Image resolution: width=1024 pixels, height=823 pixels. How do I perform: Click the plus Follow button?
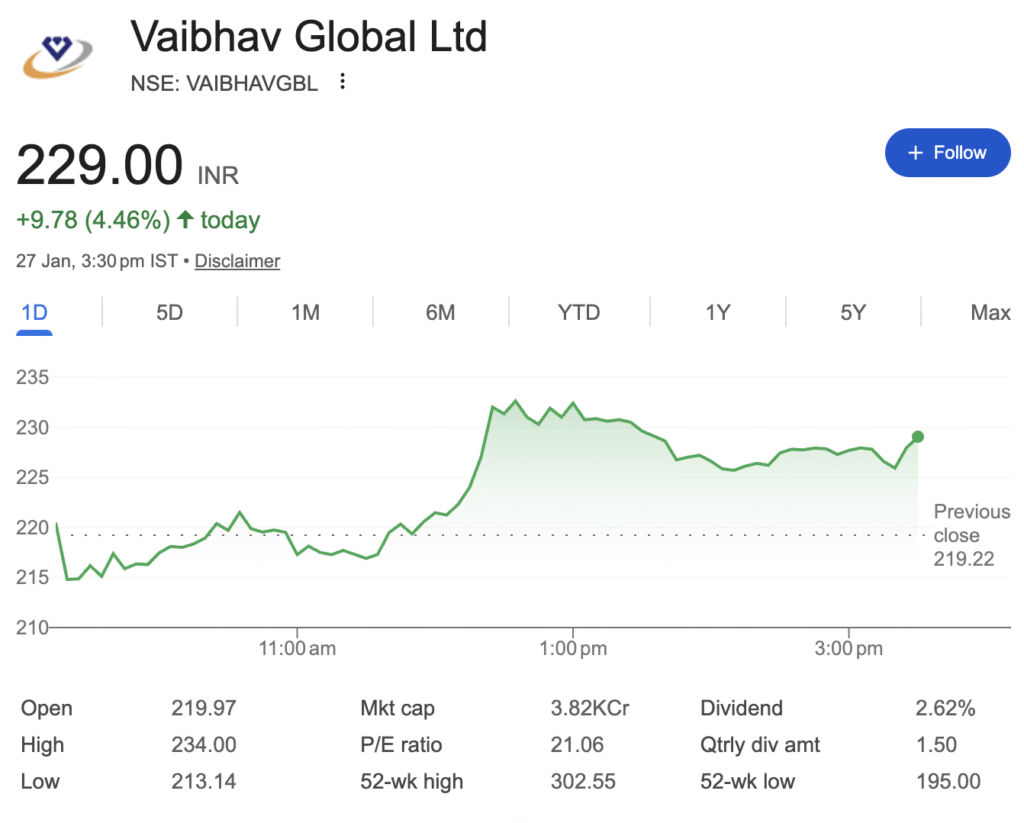[947, 153]
